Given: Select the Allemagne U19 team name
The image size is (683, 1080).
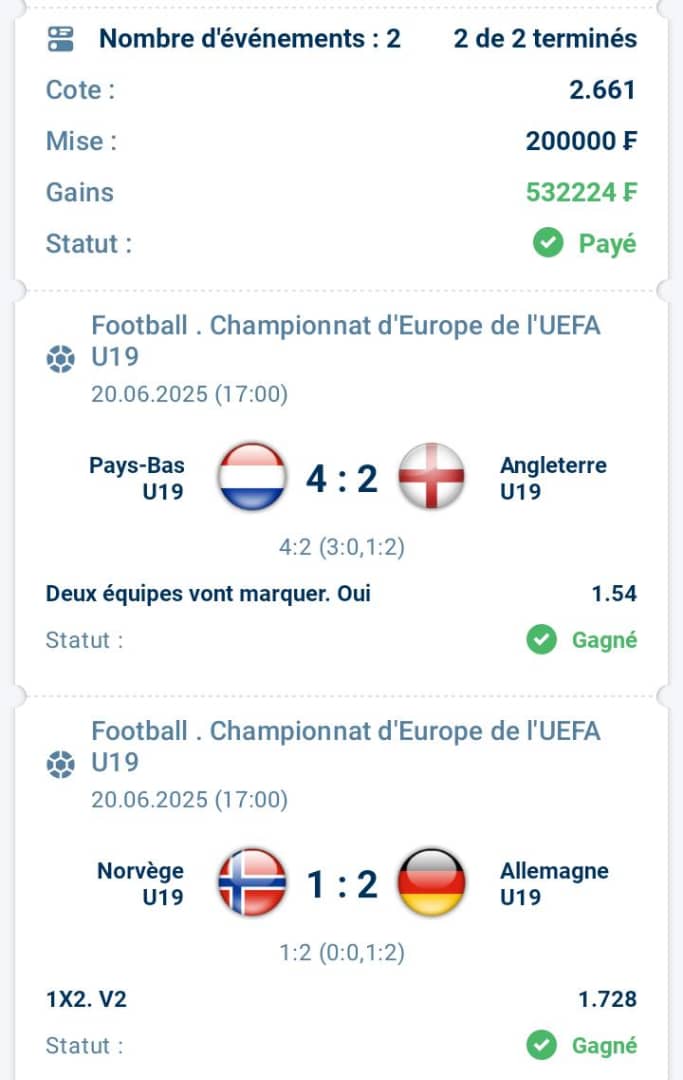Looking at the screenshot, I should pyautogui.click(x=554, y=884).
